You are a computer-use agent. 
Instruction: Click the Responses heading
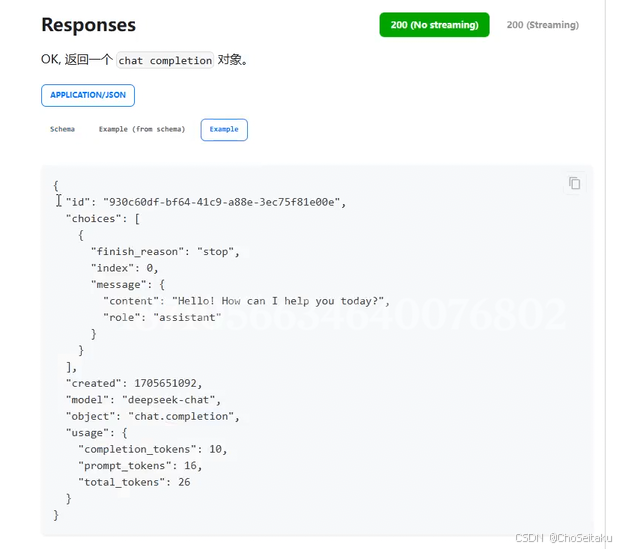coord(89,25)
